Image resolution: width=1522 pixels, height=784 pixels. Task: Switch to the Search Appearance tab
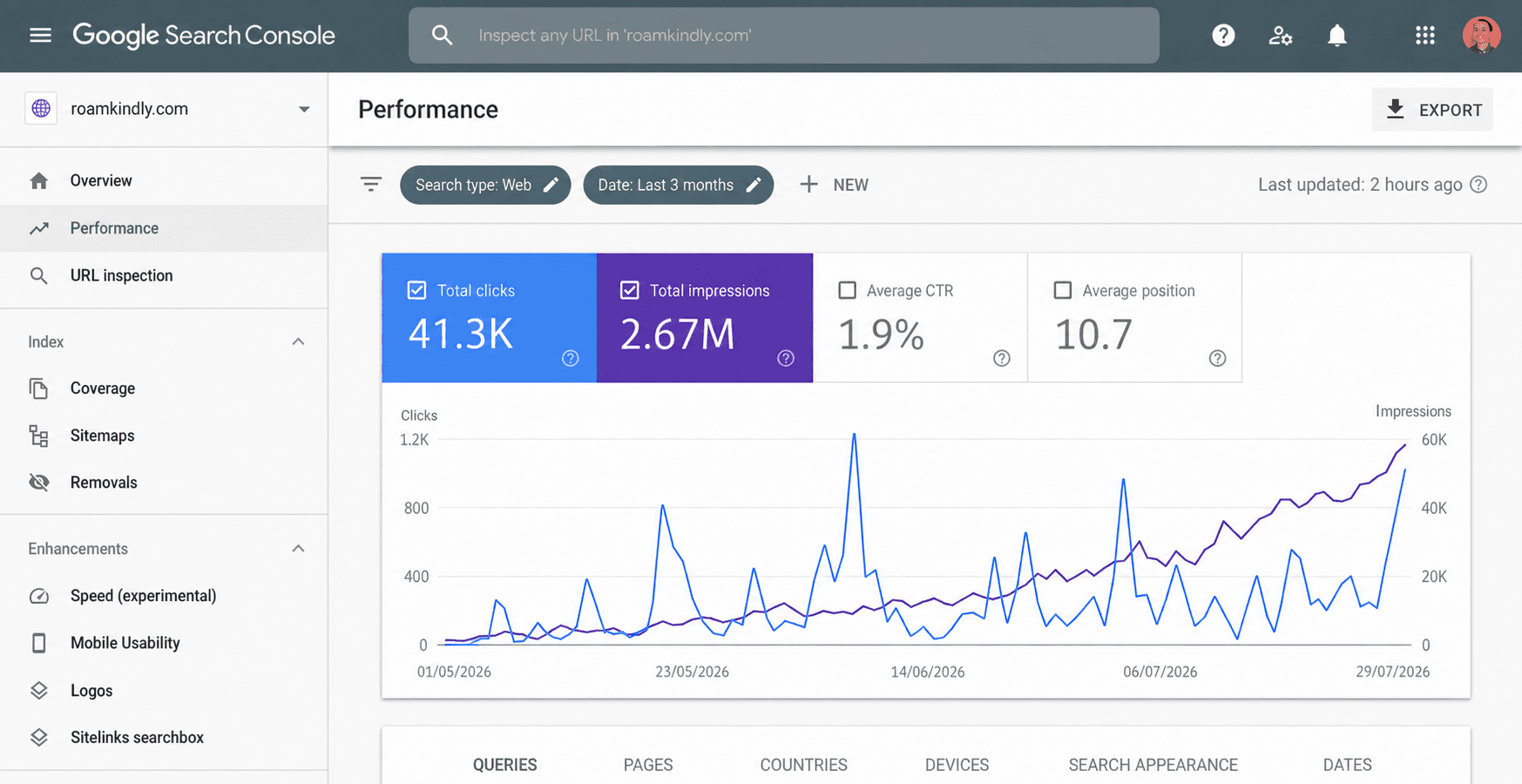coord(1153,765)
